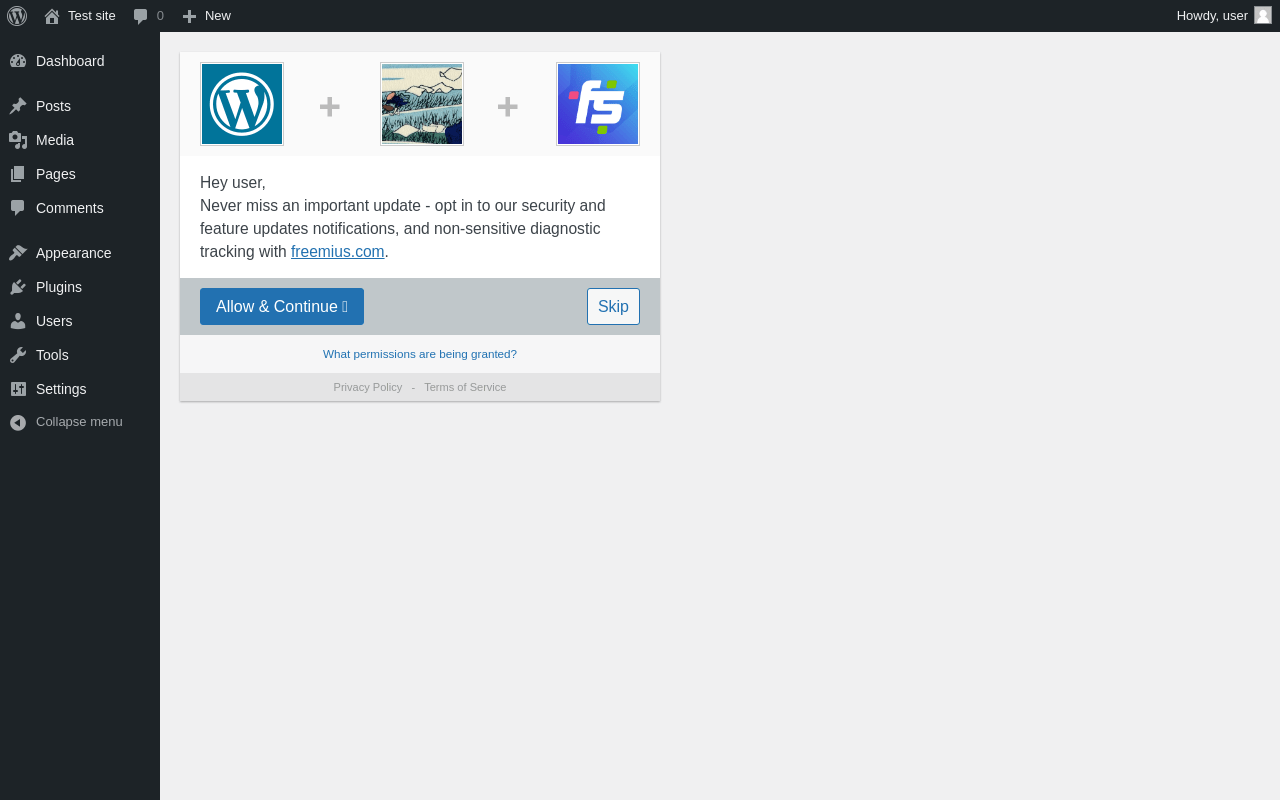Click the Posts pushpin icon

pyautogui.click(x=18, y=106)
